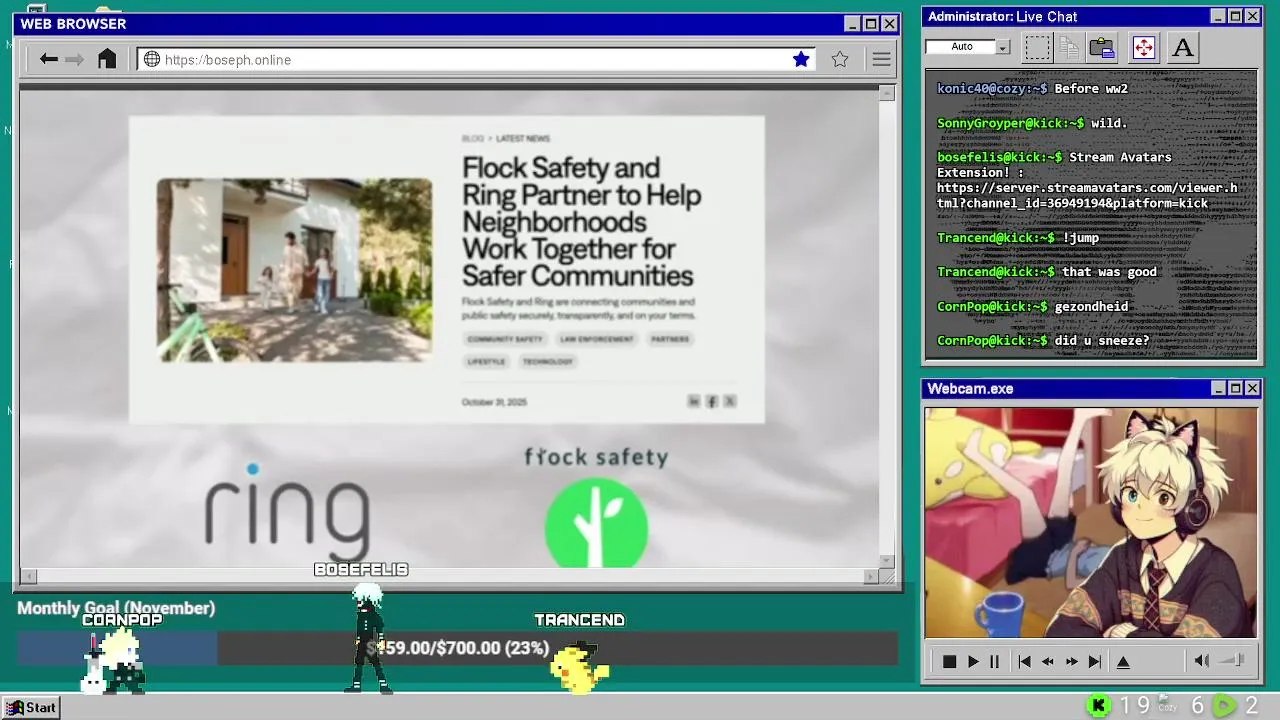
Task: Open the Blog breadcrumb link
Action: point(472,139)
